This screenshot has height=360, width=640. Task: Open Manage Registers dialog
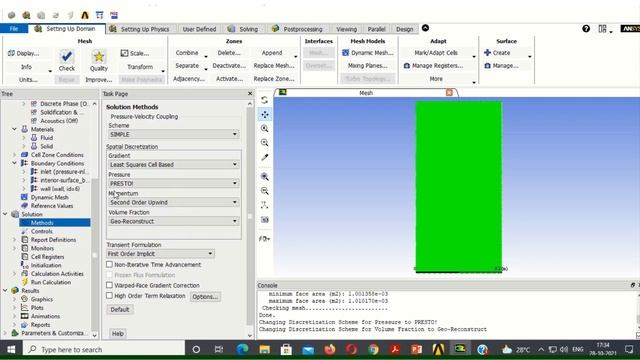433,66
